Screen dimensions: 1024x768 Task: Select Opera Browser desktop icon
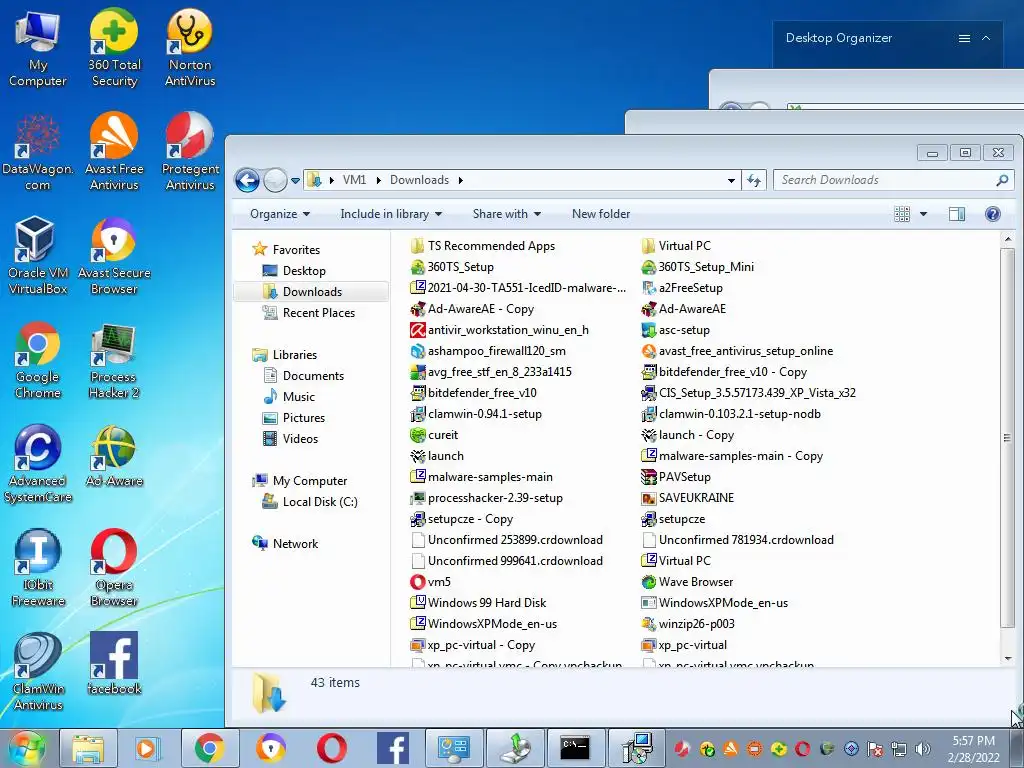coord(114,568)
